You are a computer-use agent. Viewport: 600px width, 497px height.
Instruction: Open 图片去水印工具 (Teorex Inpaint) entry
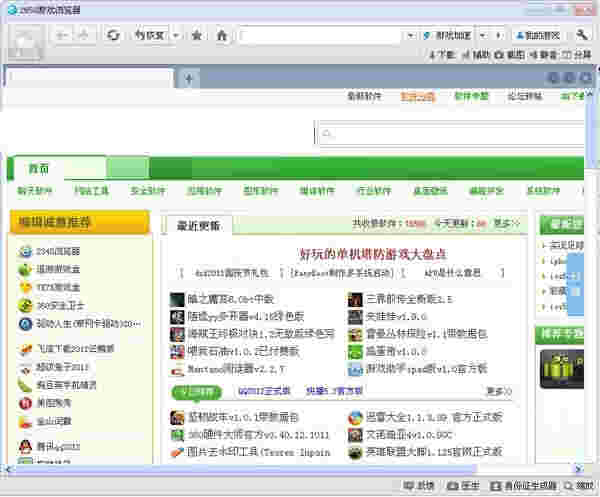(258, 452)
